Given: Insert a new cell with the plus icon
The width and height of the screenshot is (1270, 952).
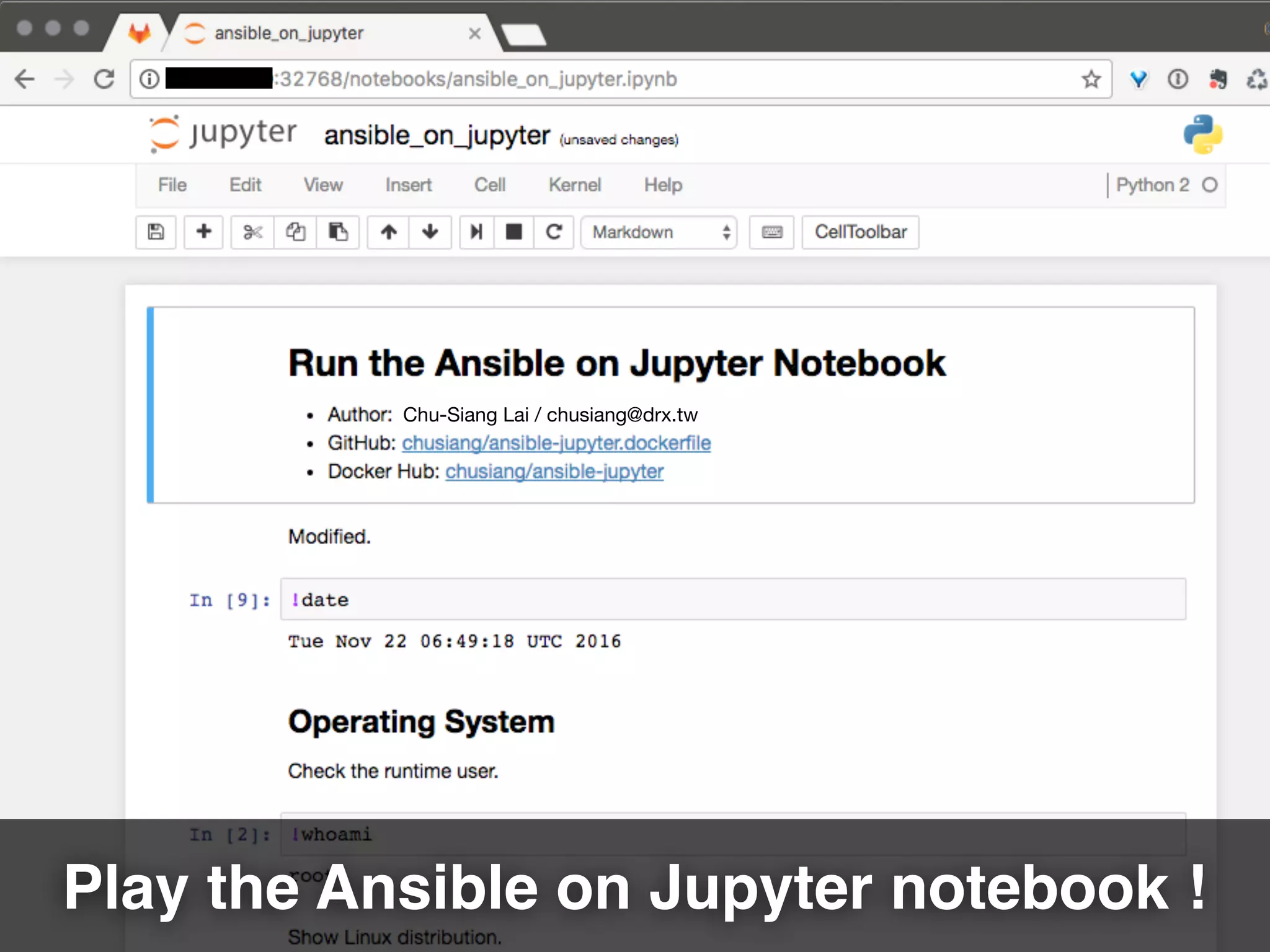Looking at the screenshot, I should [x=203, y=232].
